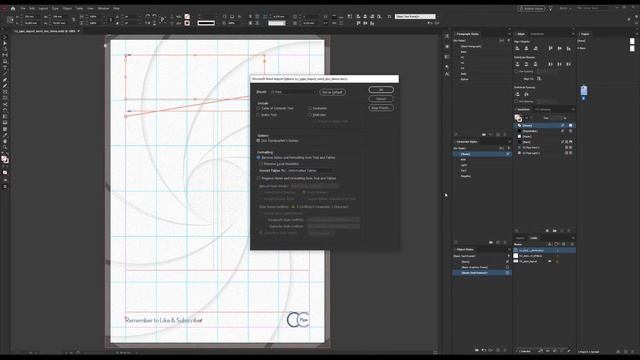Open the workspace switcher dropdown
Image resolution: width=640 pixels, height=360 pixels.
tap(565, 8)
